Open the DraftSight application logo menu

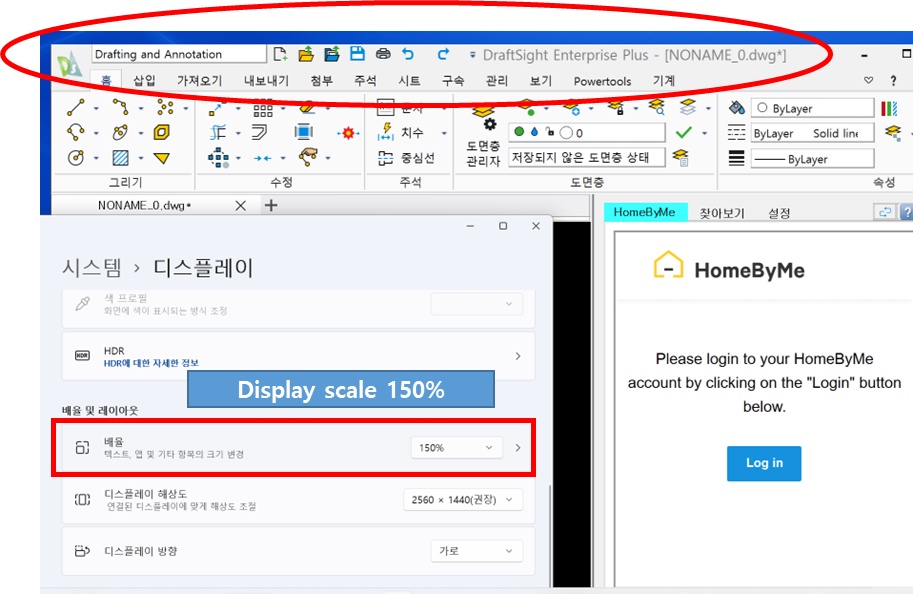point(70,63)
